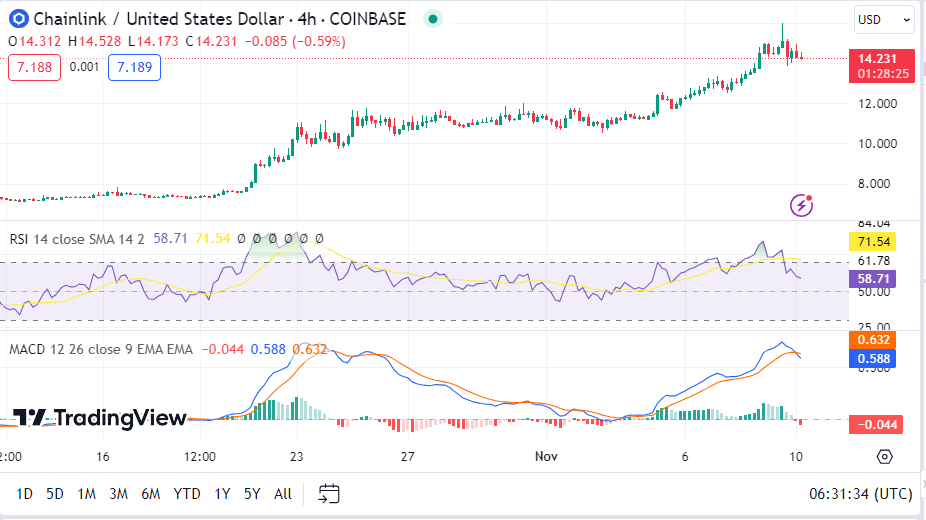Open the timezone menu at 06:31:34 (UTC)
926x520 pixels.
861,493
